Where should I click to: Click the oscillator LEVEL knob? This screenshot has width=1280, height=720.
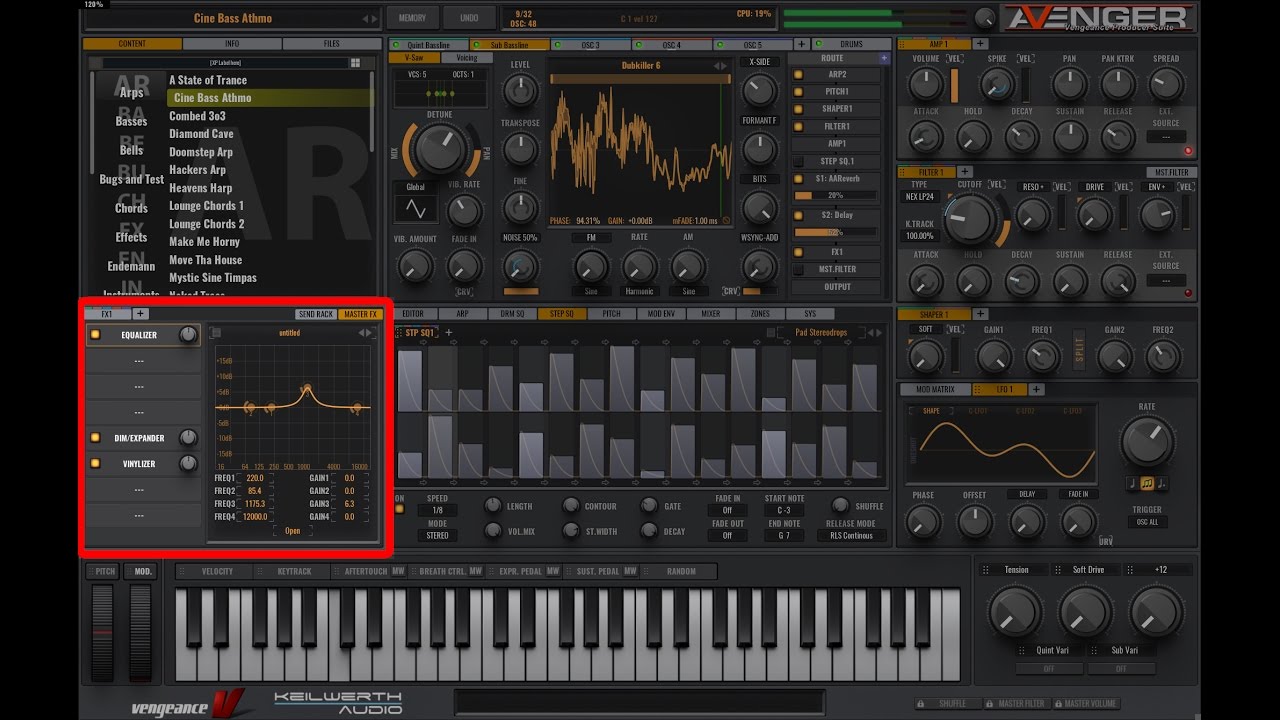520,91
